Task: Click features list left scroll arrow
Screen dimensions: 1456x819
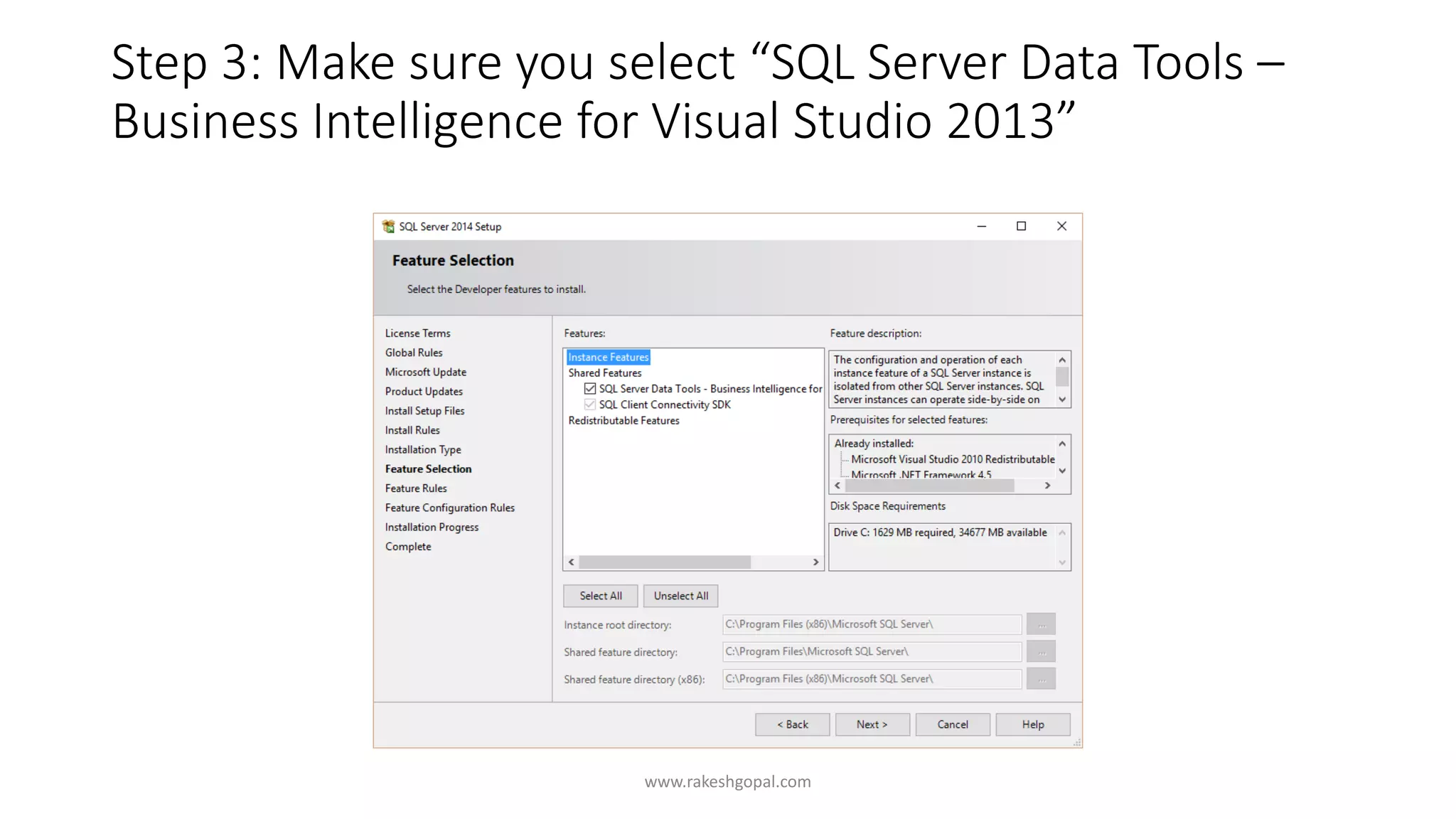Action: pyautogui.click(x=572, y=562)
